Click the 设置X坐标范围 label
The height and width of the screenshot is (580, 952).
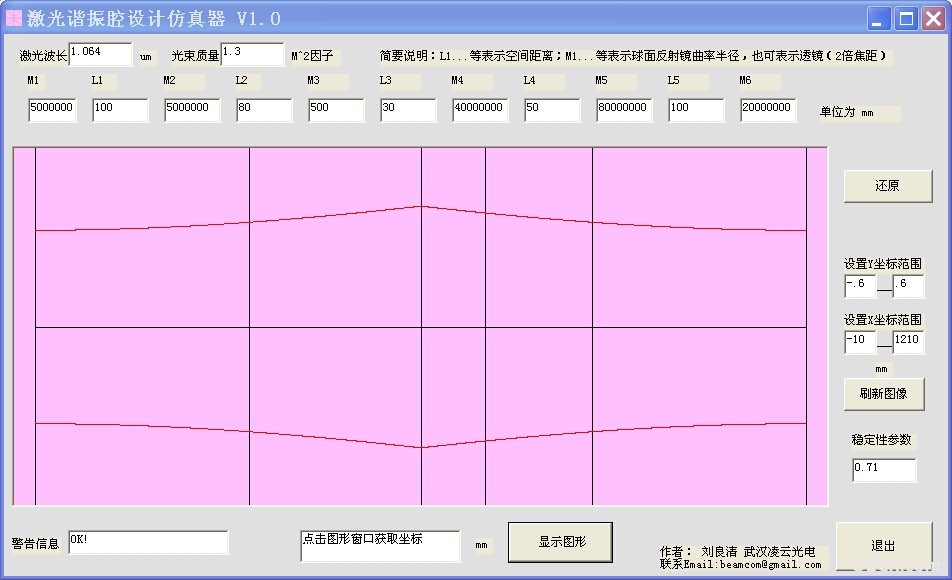coord(883,319)
